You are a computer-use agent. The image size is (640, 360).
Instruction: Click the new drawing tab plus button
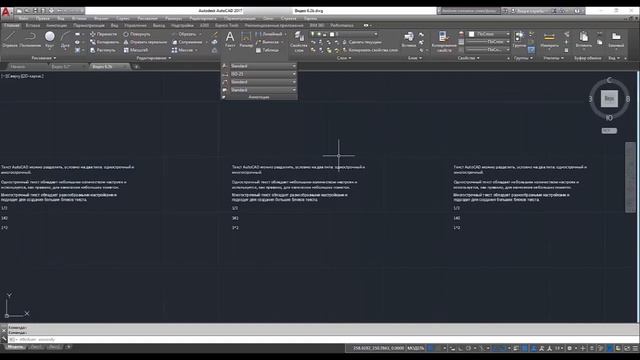pos(136,67)
